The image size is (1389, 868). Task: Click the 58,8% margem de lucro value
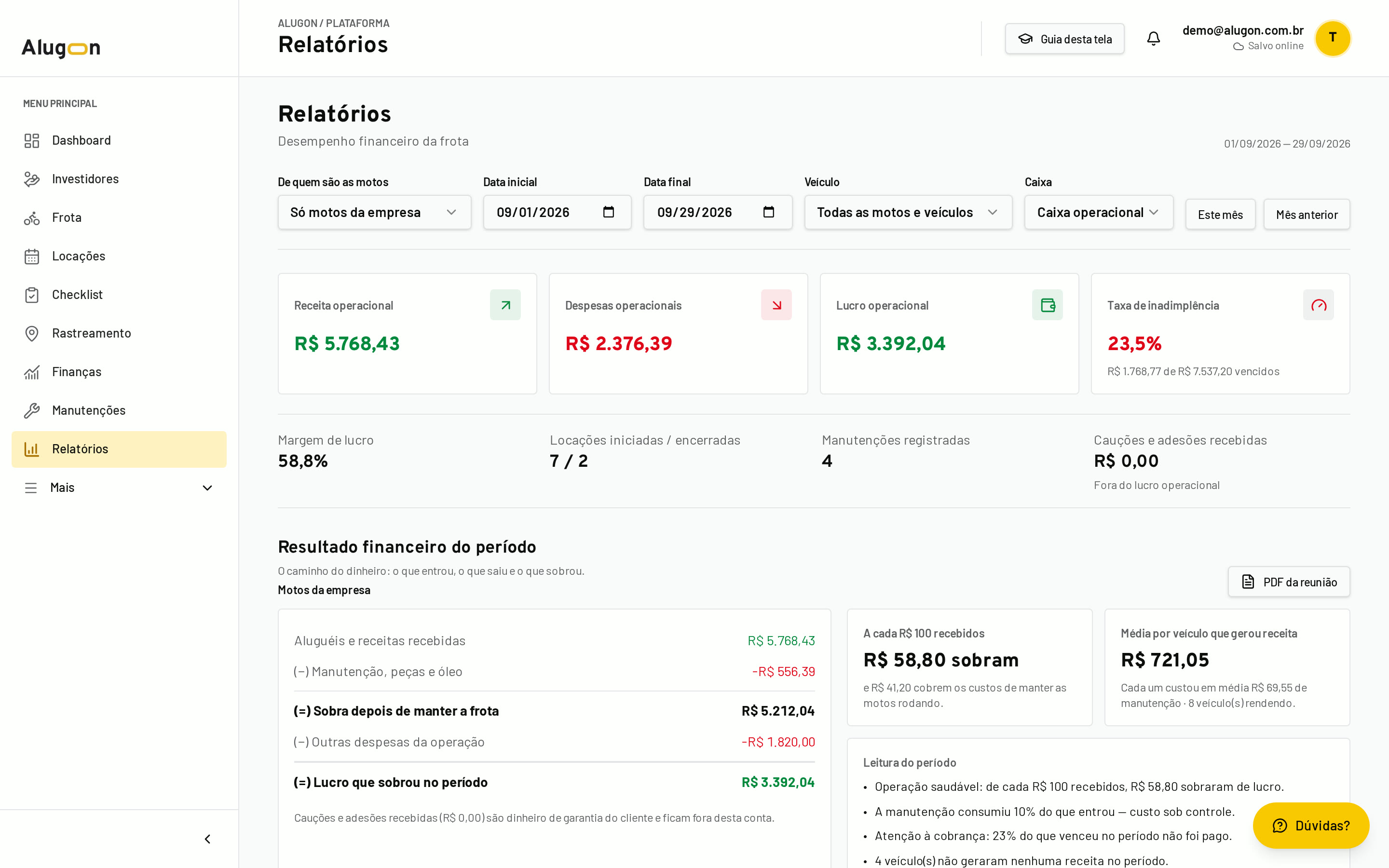[302, 461]
